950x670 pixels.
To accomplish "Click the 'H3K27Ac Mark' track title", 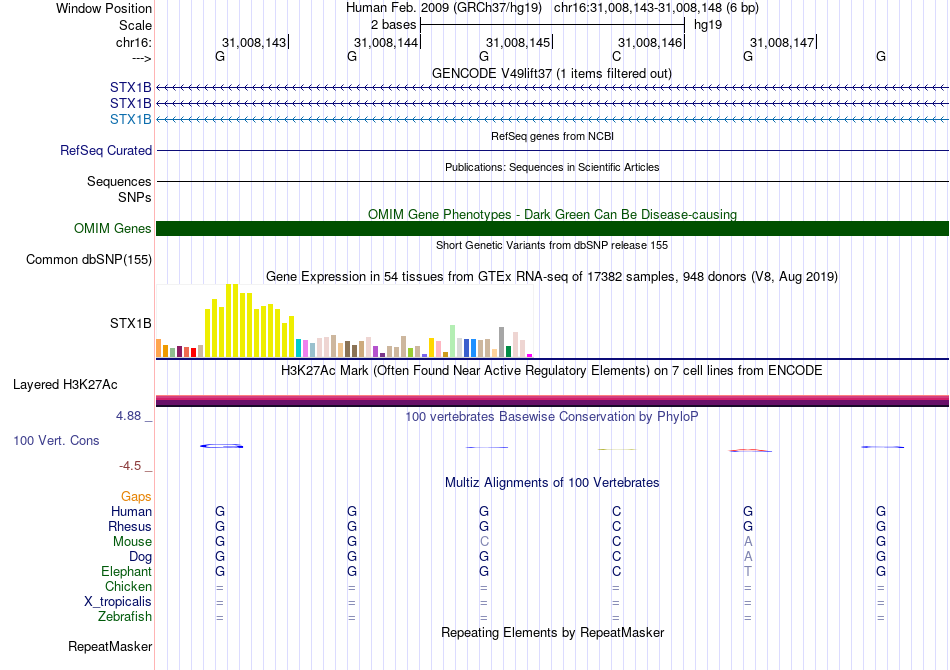I will pos(552,371).
